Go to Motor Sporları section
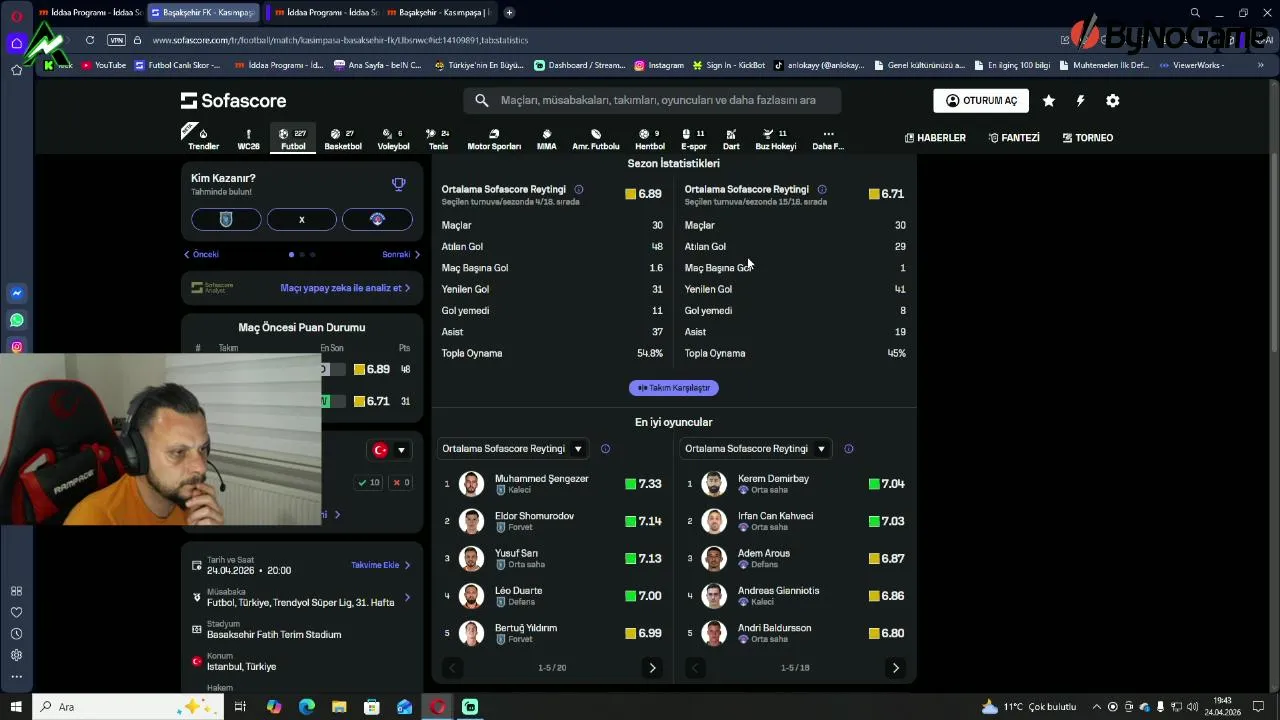Image resolution: width=1280 pixels, height=720 pixels. [494, 139]
